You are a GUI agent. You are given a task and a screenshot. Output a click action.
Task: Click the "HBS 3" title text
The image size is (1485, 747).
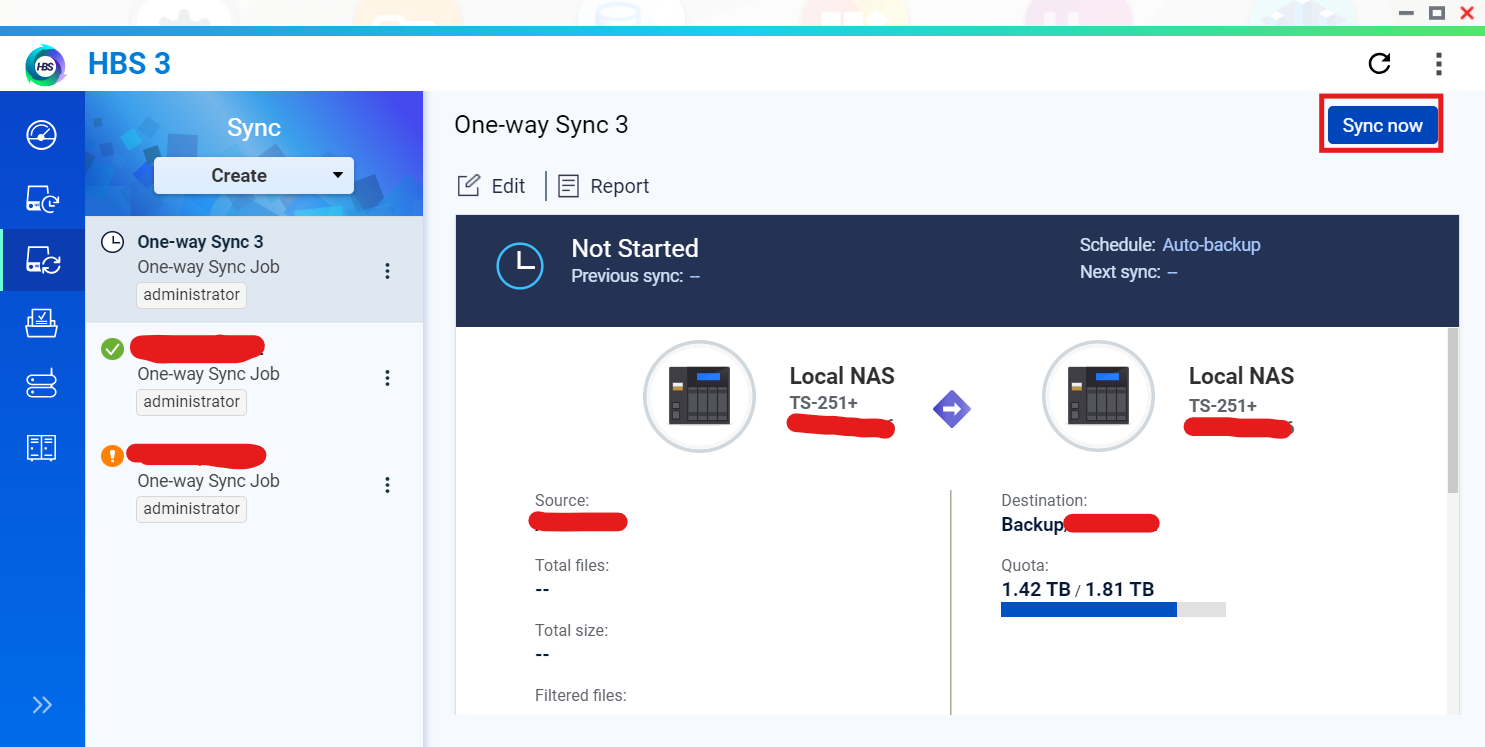pyautogui.click(x=129, y=64)
